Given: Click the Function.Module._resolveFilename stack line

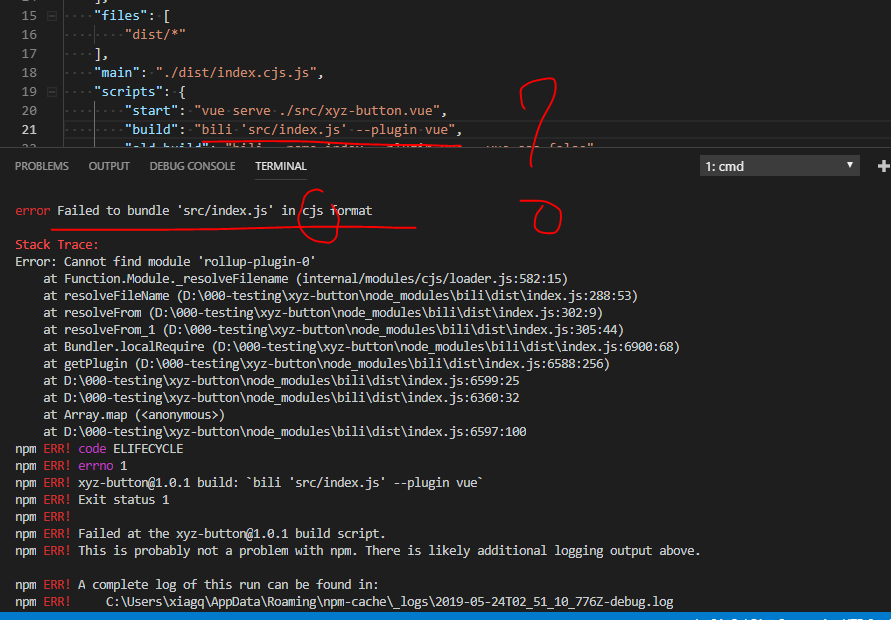Looking at the screenshot, I should click(x=306, y=279).
